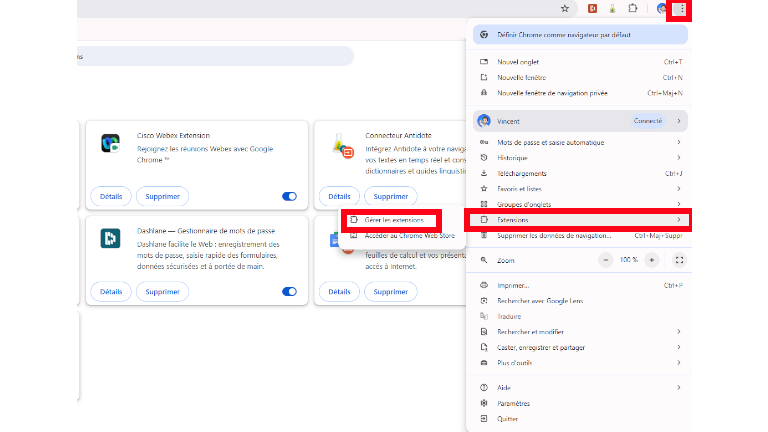This screenshot has height=432, width=768.
Task: Set Chrome as default browser banner
Action: 580,35
